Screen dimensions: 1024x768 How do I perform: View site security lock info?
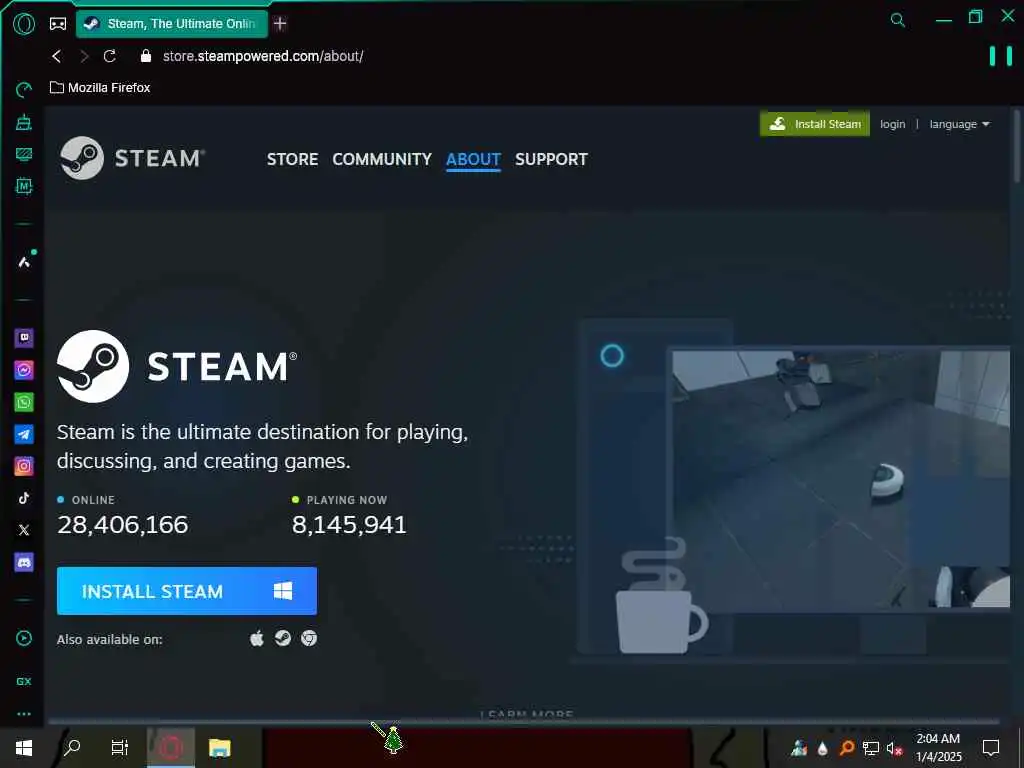point(146,56)
